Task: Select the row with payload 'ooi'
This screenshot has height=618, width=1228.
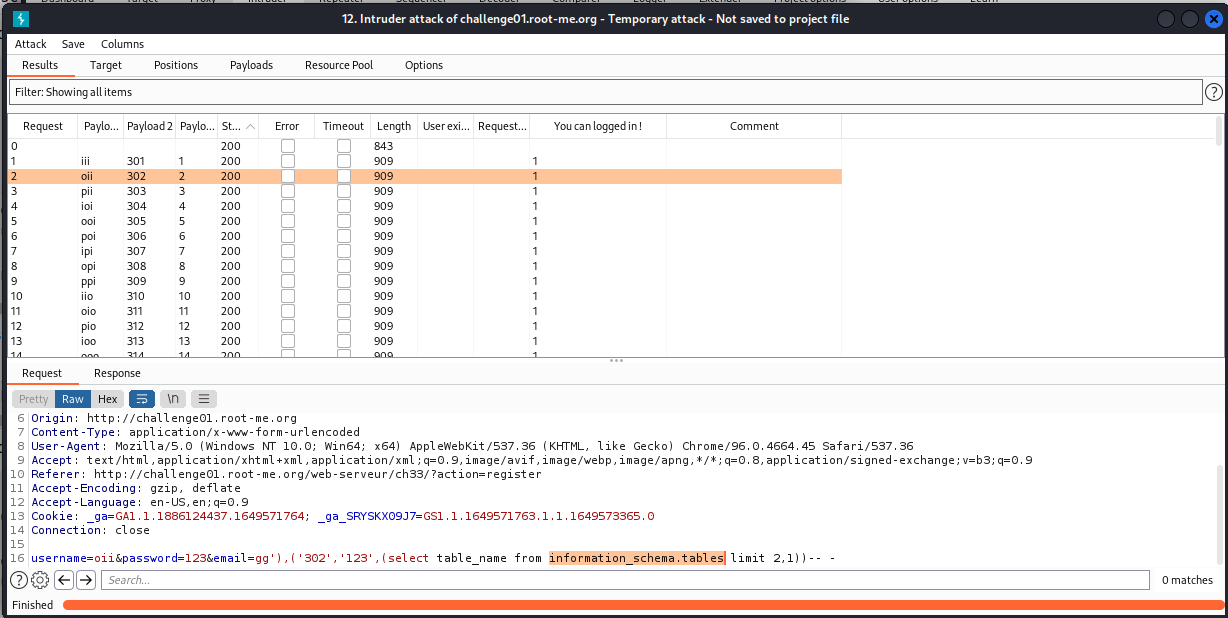Action: tap(425, 221)
